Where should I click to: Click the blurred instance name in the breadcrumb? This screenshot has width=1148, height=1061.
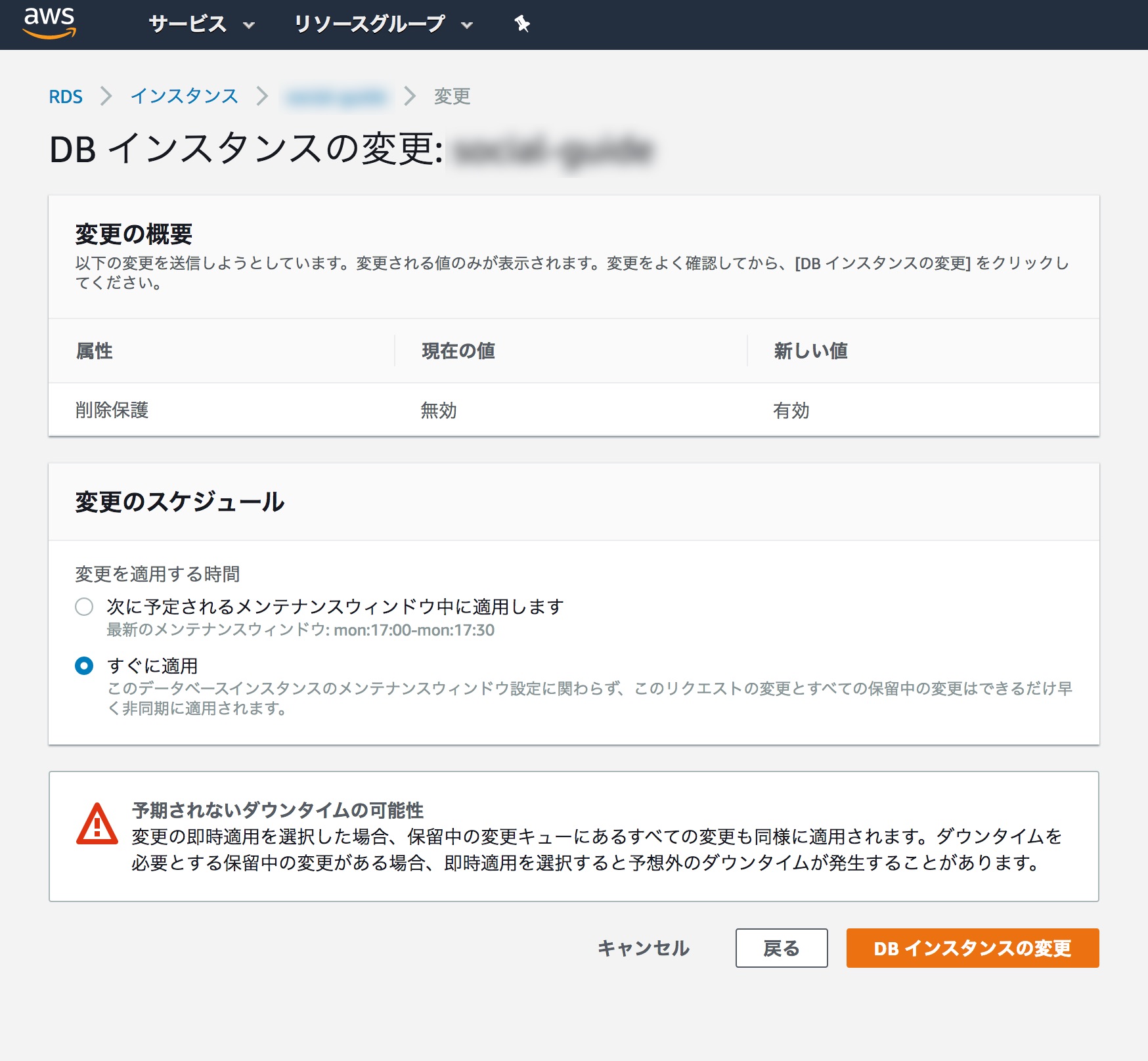[x=337, y=96]
